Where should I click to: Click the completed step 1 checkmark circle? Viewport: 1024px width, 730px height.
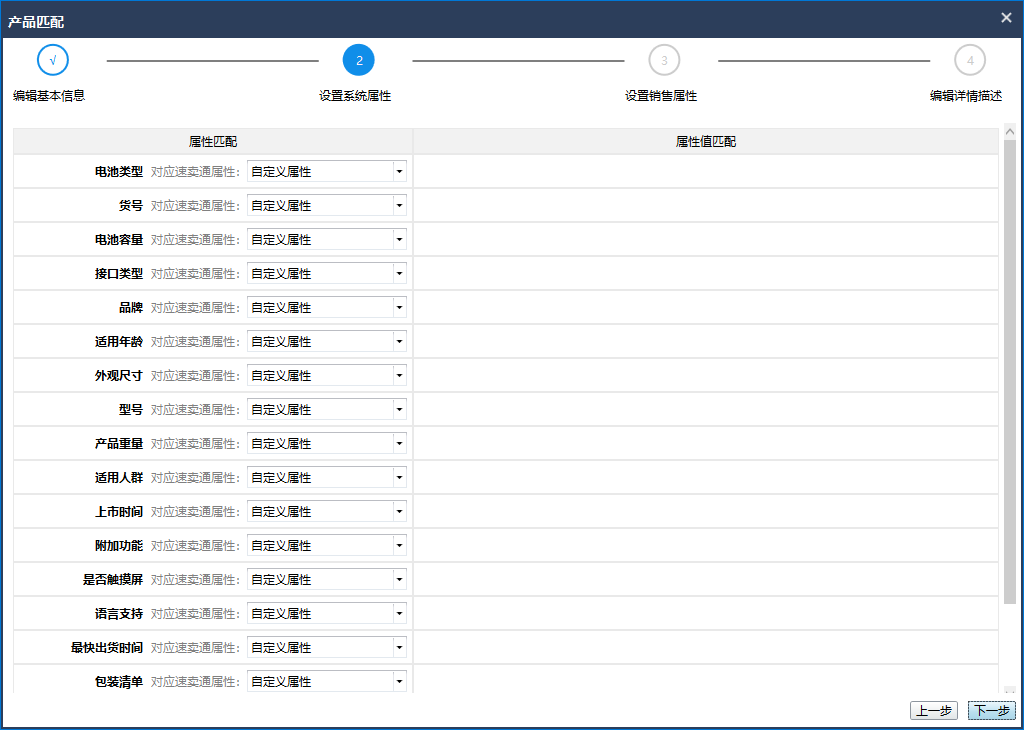(52, 60)
